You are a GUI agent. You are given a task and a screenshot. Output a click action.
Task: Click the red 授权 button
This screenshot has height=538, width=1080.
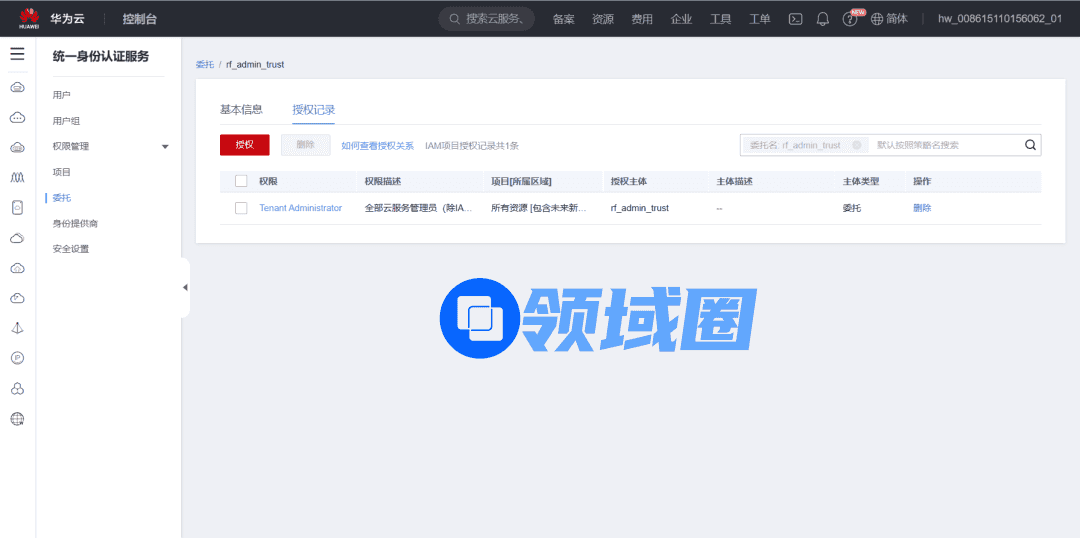point(245,145)
